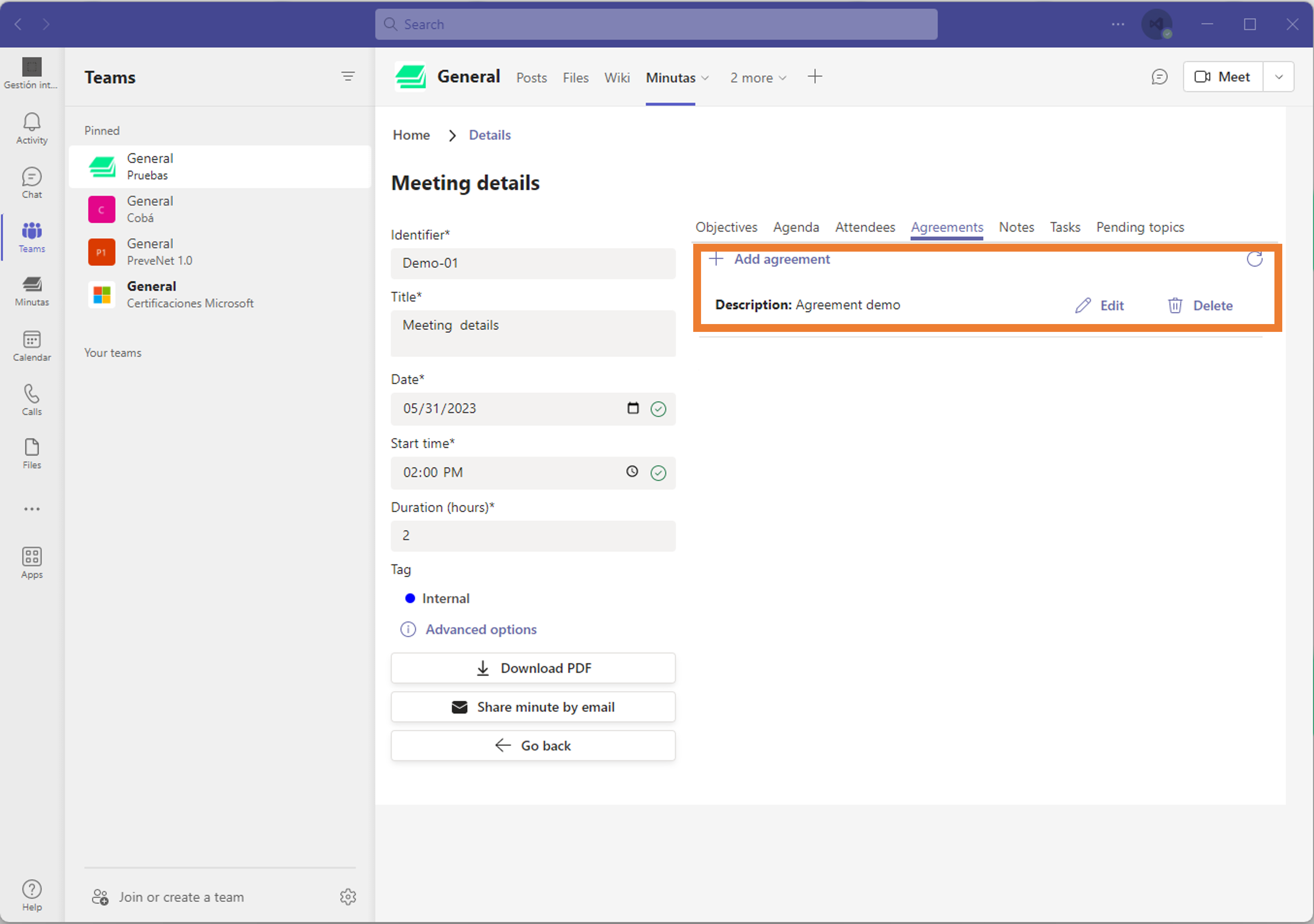Open channel conversation icon

(1159, 77)
